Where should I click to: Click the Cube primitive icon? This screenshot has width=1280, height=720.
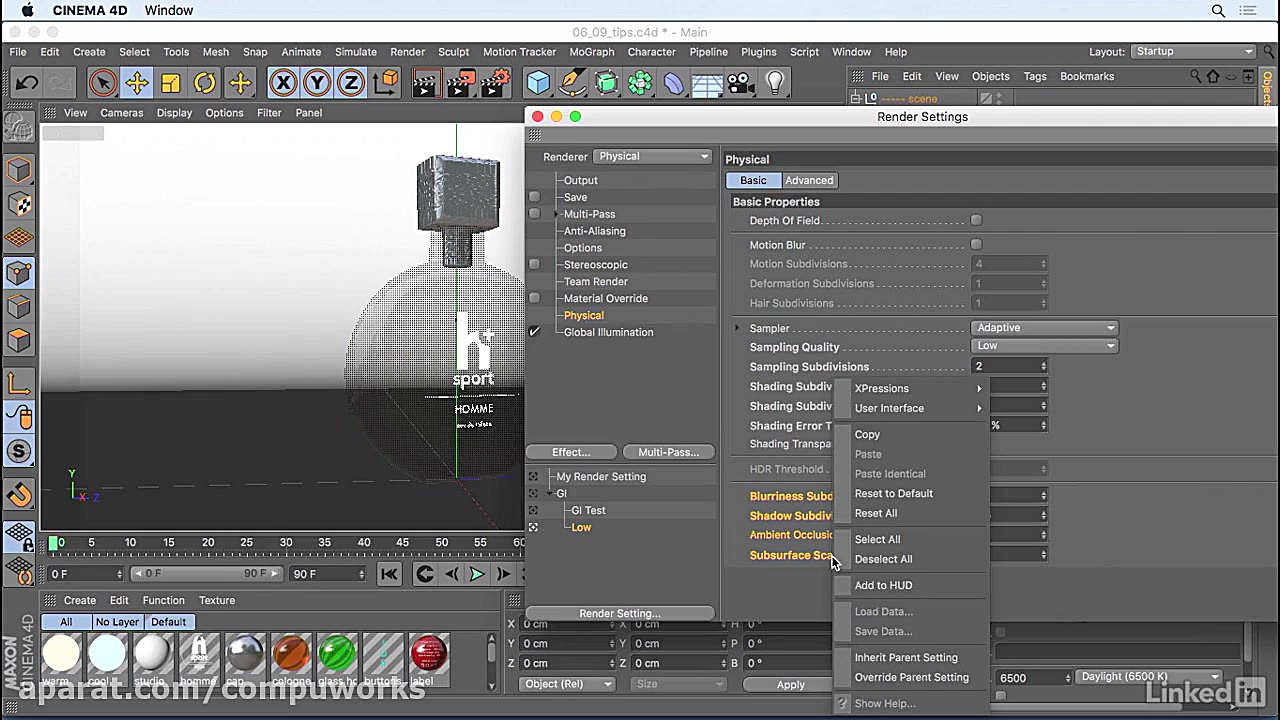pyautogui.click(x=539, y=83)
